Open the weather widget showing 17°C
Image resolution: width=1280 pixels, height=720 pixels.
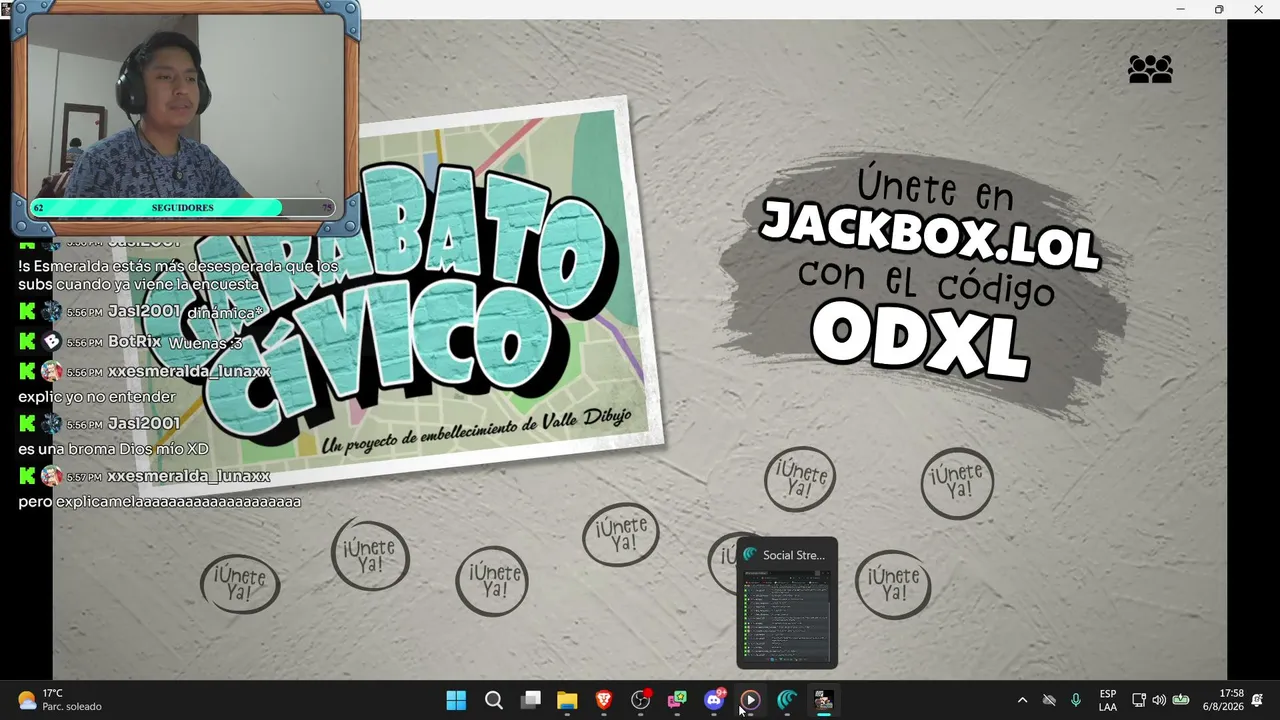60,700
